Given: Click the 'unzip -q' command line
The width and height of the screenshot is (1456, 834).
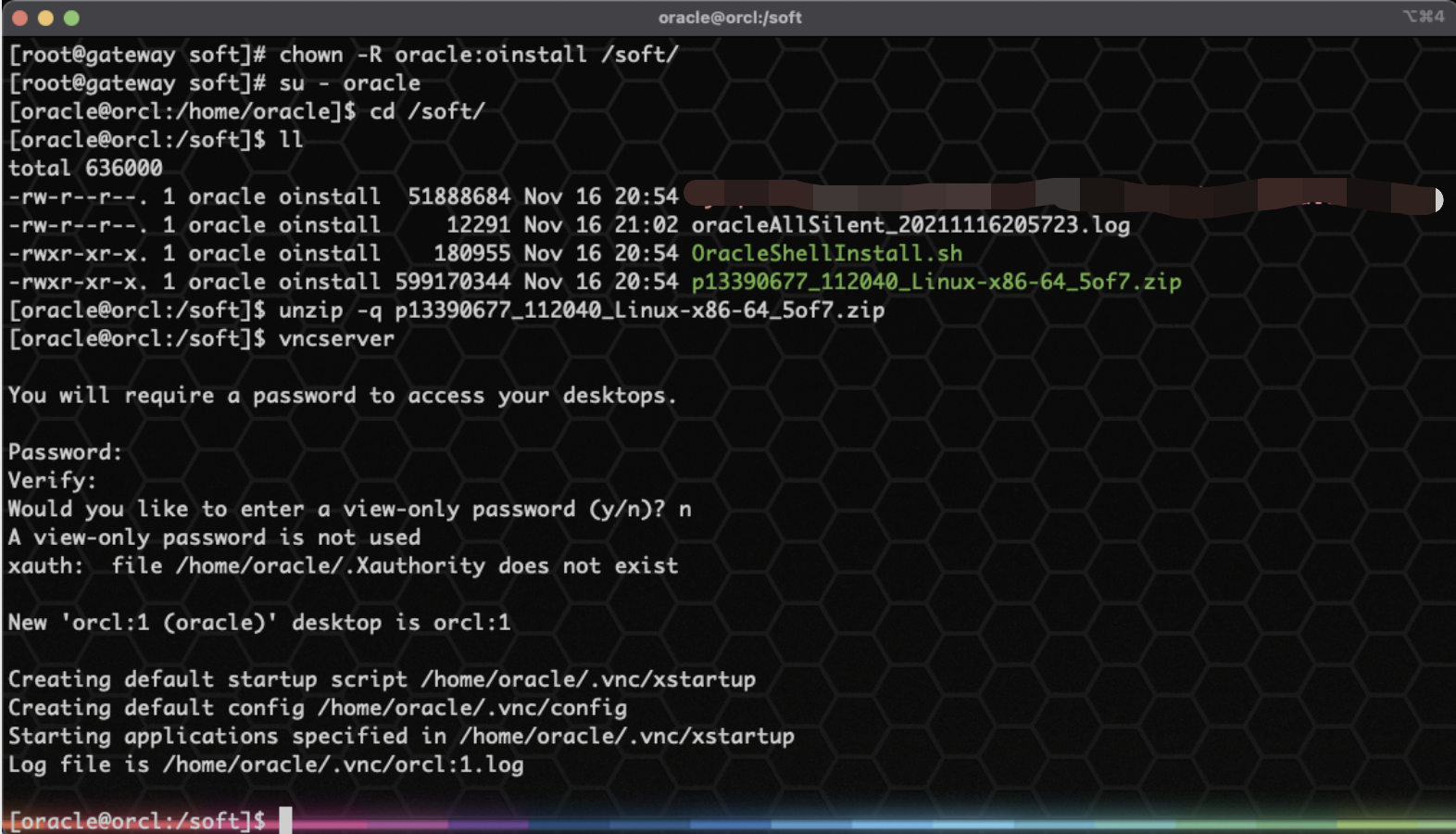Looking at the screenshot, I should click(x=447, y=310).
